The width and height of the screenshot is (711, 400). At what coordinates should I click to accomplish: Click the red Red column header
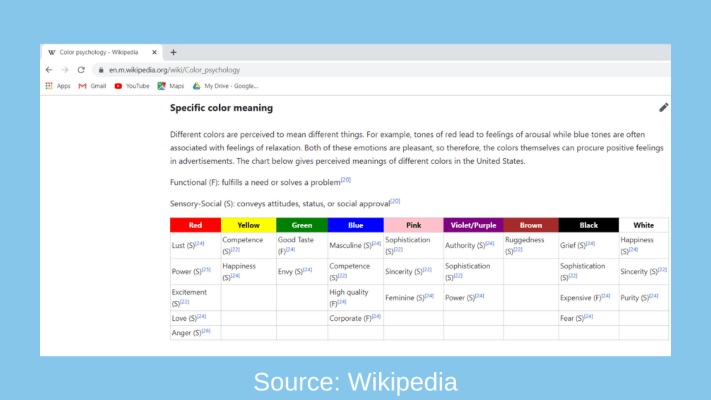click(x=195, y=225)
